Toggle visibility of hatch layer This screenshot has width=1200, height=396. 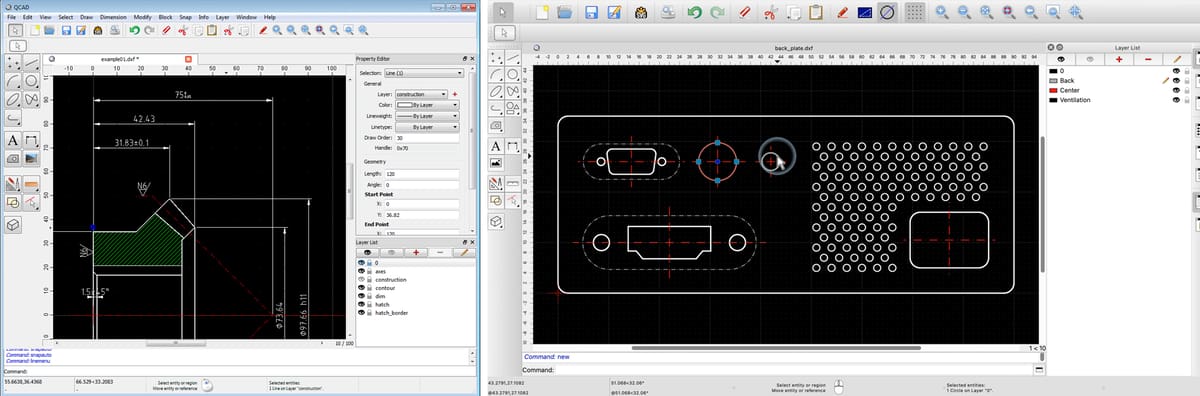(x=361, y=304)
